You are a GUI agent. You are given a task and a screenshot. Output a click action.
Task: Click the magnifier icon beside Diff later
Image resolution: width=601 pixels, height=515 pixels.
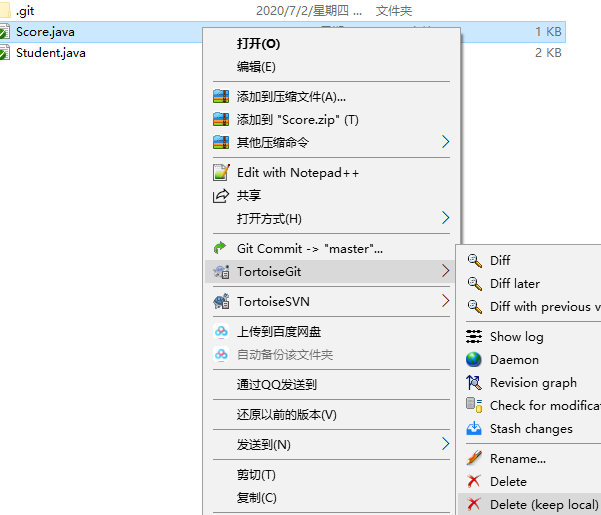point(475,284)
